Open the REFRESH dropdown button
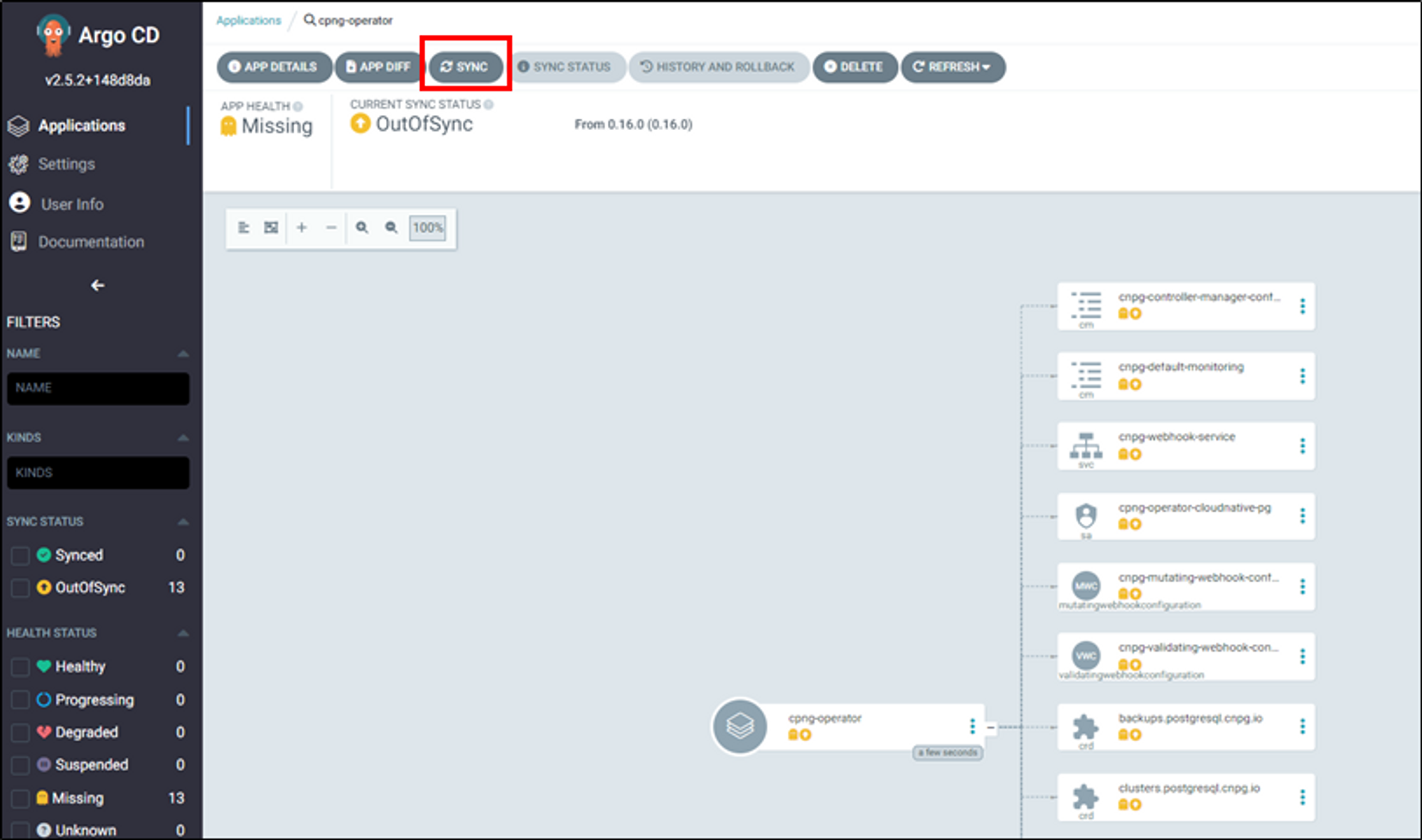Viewport: 1422px width, 840px height. pyautogui.click(x=953, y=67)
